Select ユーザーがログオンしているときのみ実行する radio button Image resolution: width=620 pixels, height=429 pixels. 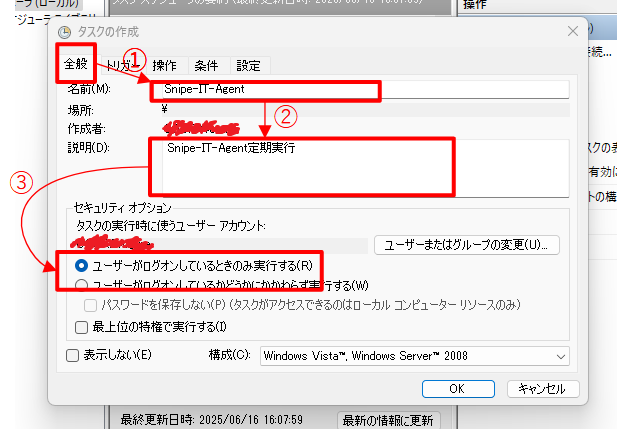[81, 266]
